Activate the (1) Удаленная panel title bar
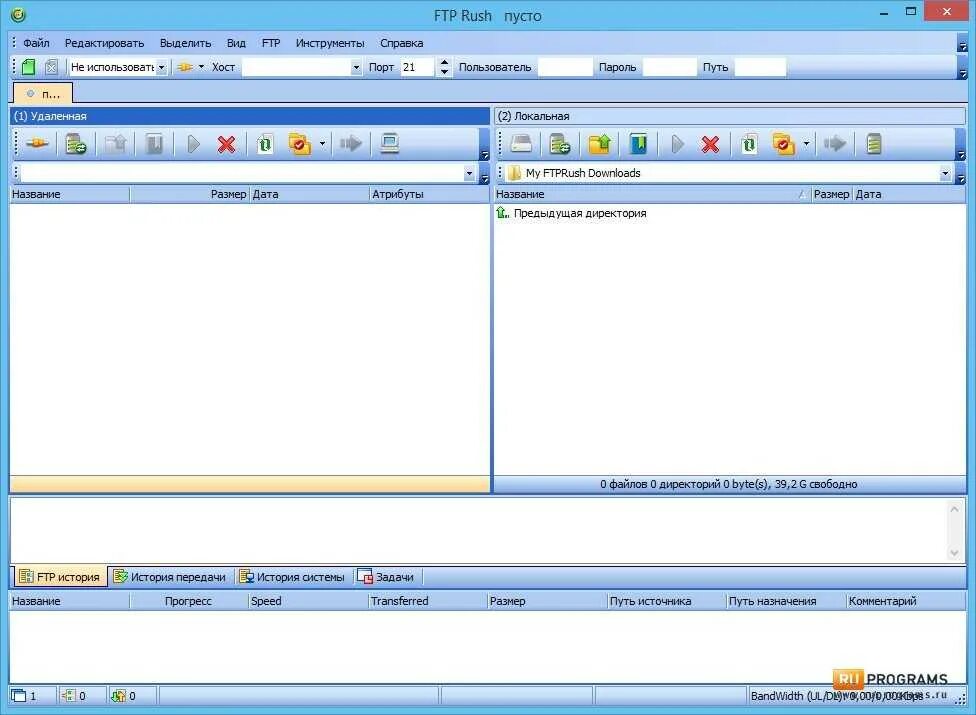The height and width of the screenshot is (715, 976). tap(250, 116)
